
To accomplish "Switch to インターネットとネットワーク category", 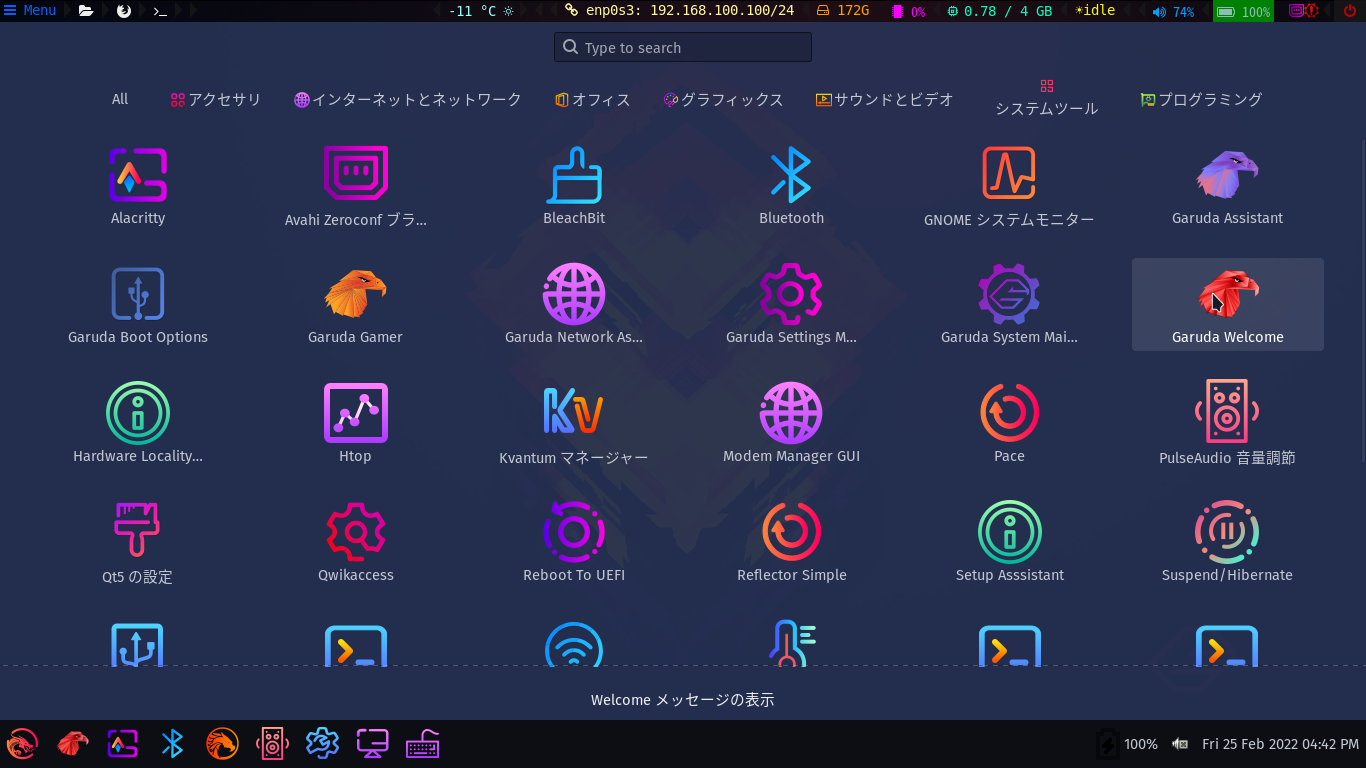I will (x=408, y=99).
